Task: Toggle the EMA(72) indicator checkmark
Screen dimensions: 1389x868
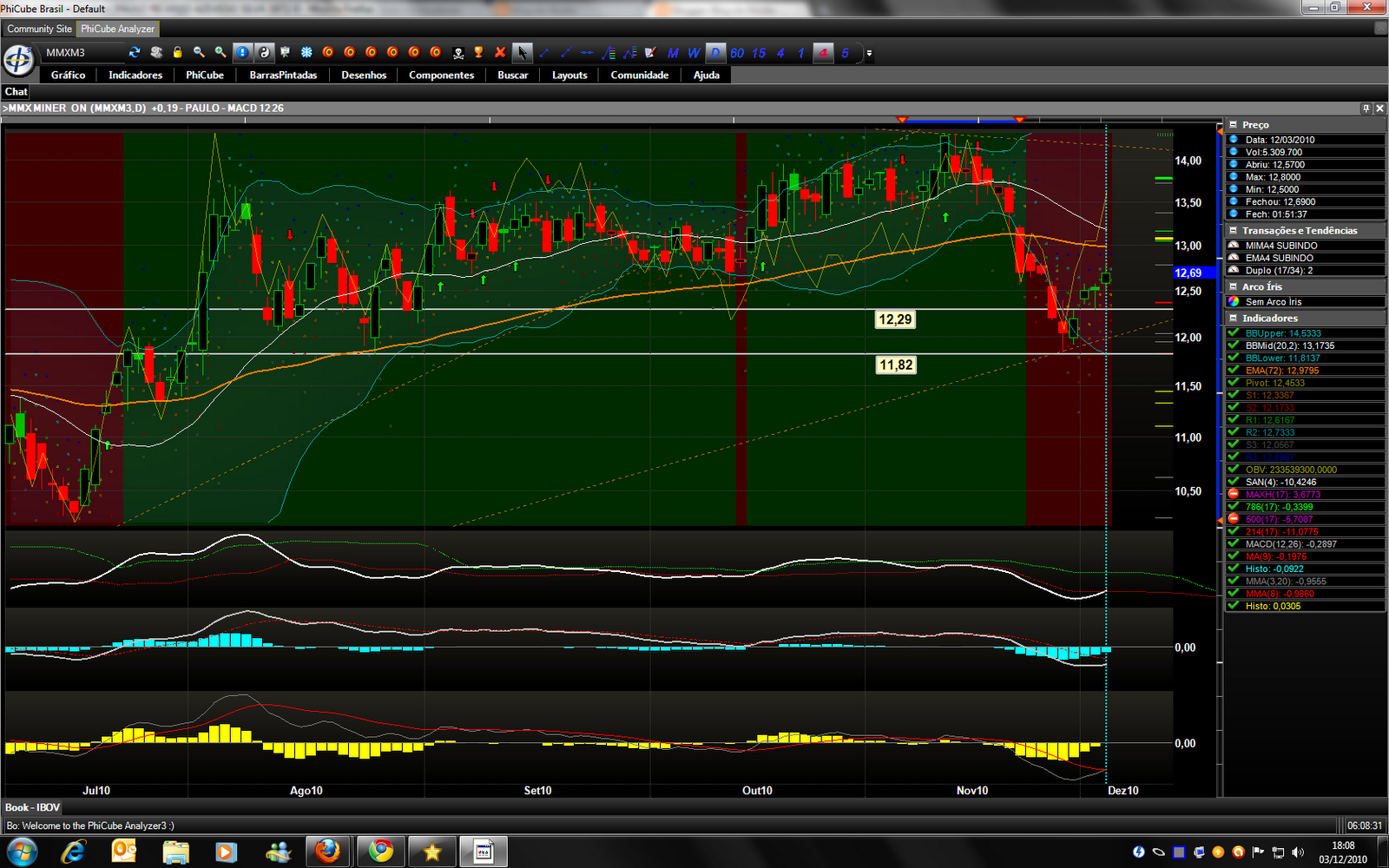Action: tap(1234, 370)
